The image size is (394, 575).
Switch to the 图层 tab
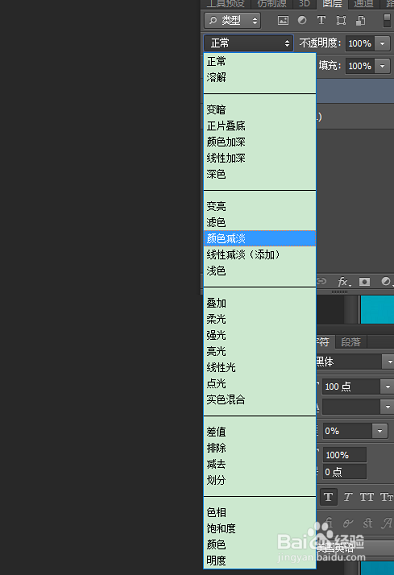(x=332, y=4)
